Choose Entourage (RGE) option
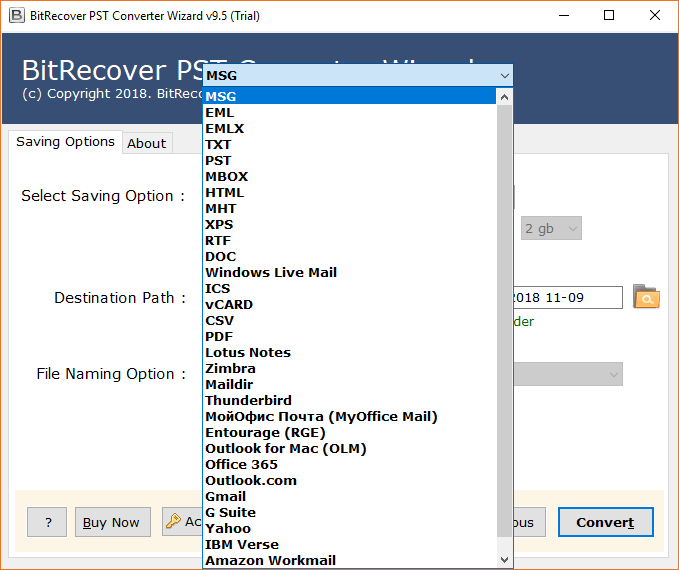 tap(349, 433)
